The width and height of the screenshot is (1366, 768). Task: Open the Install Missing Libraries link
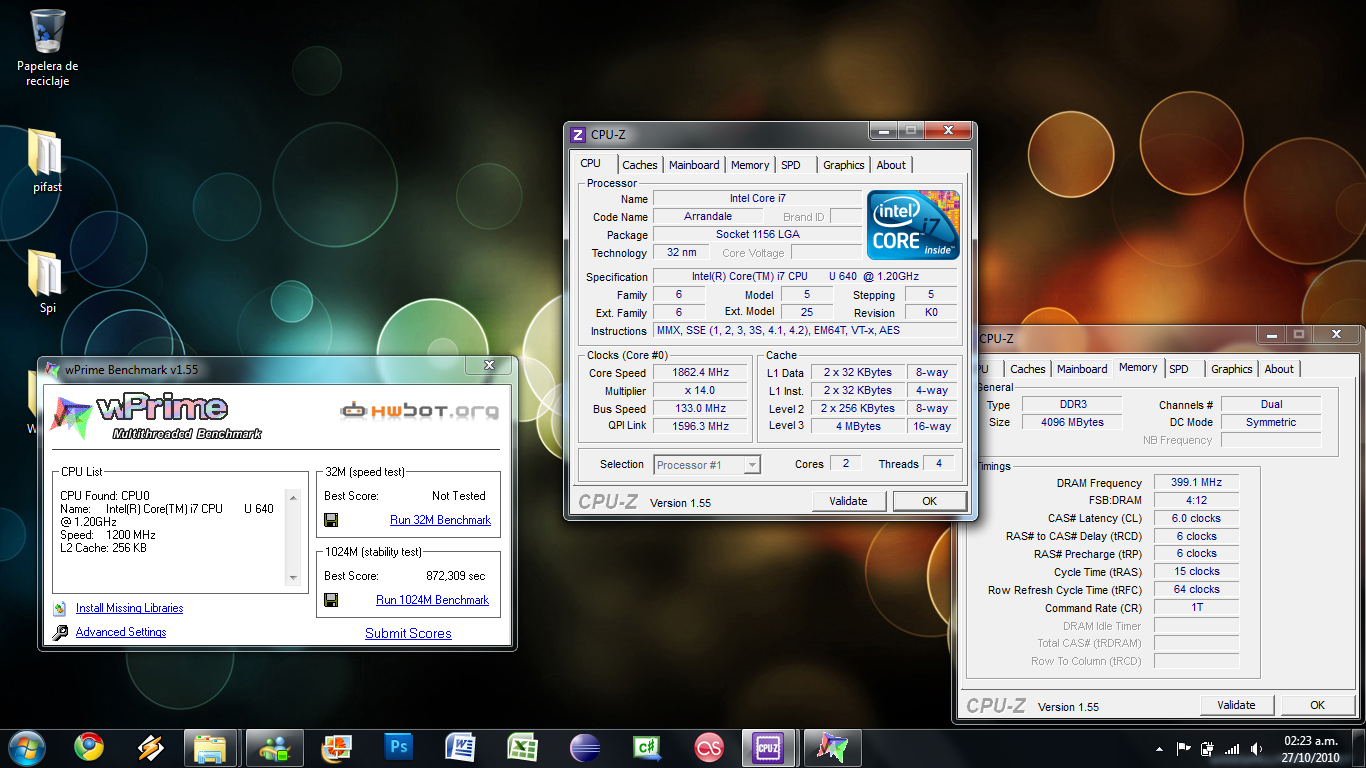(129, 608)
